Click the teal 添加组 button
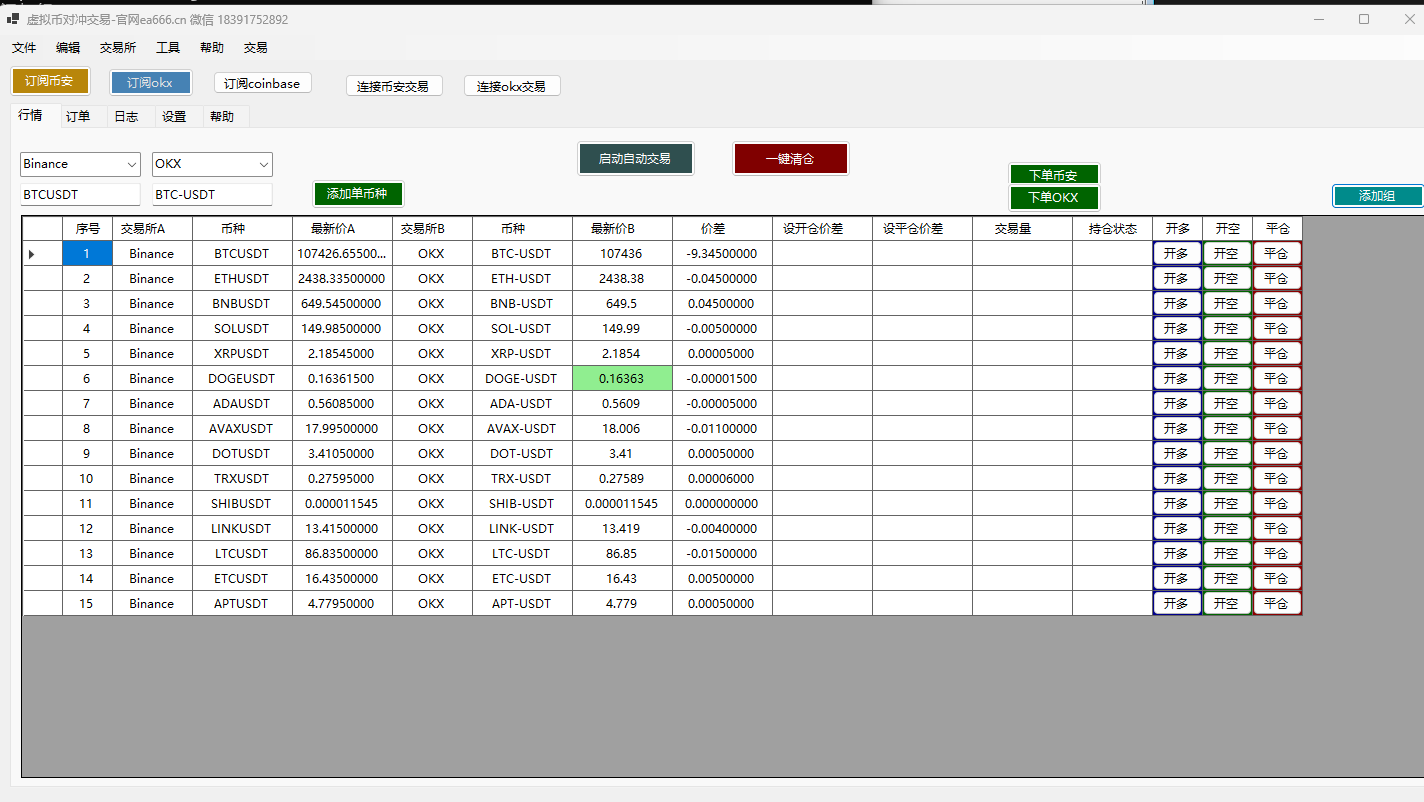The image size is (1424, 802). pos(1376,196)
